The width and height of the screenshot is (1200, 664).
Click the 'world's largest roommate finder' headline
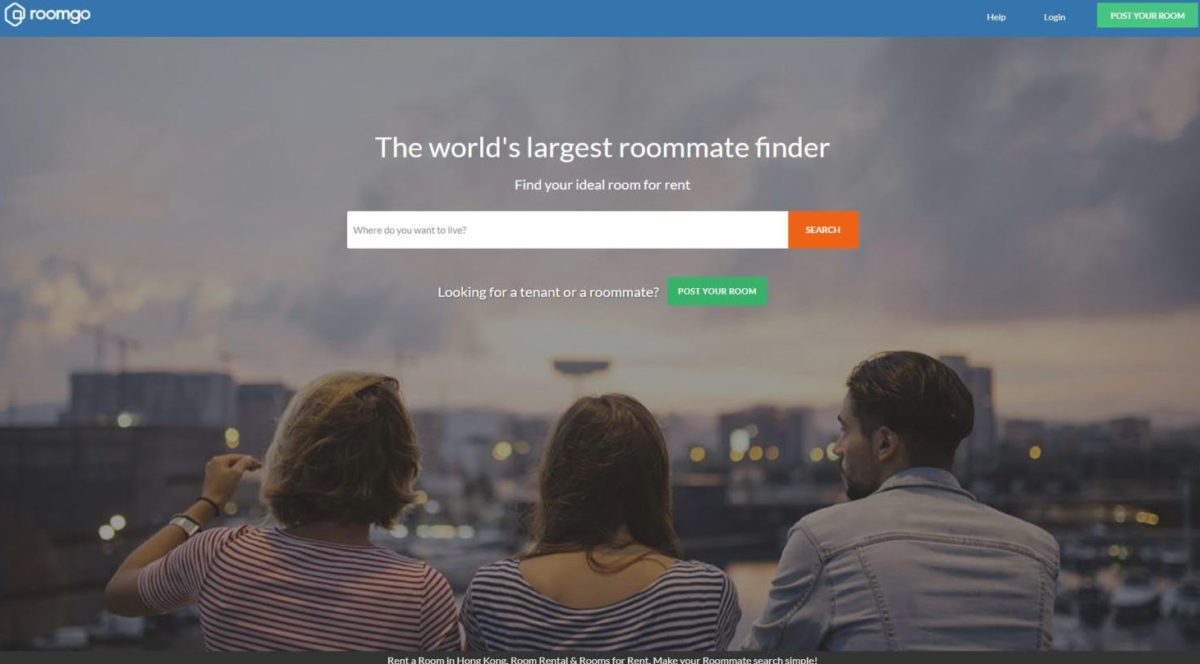click(602, 147)
